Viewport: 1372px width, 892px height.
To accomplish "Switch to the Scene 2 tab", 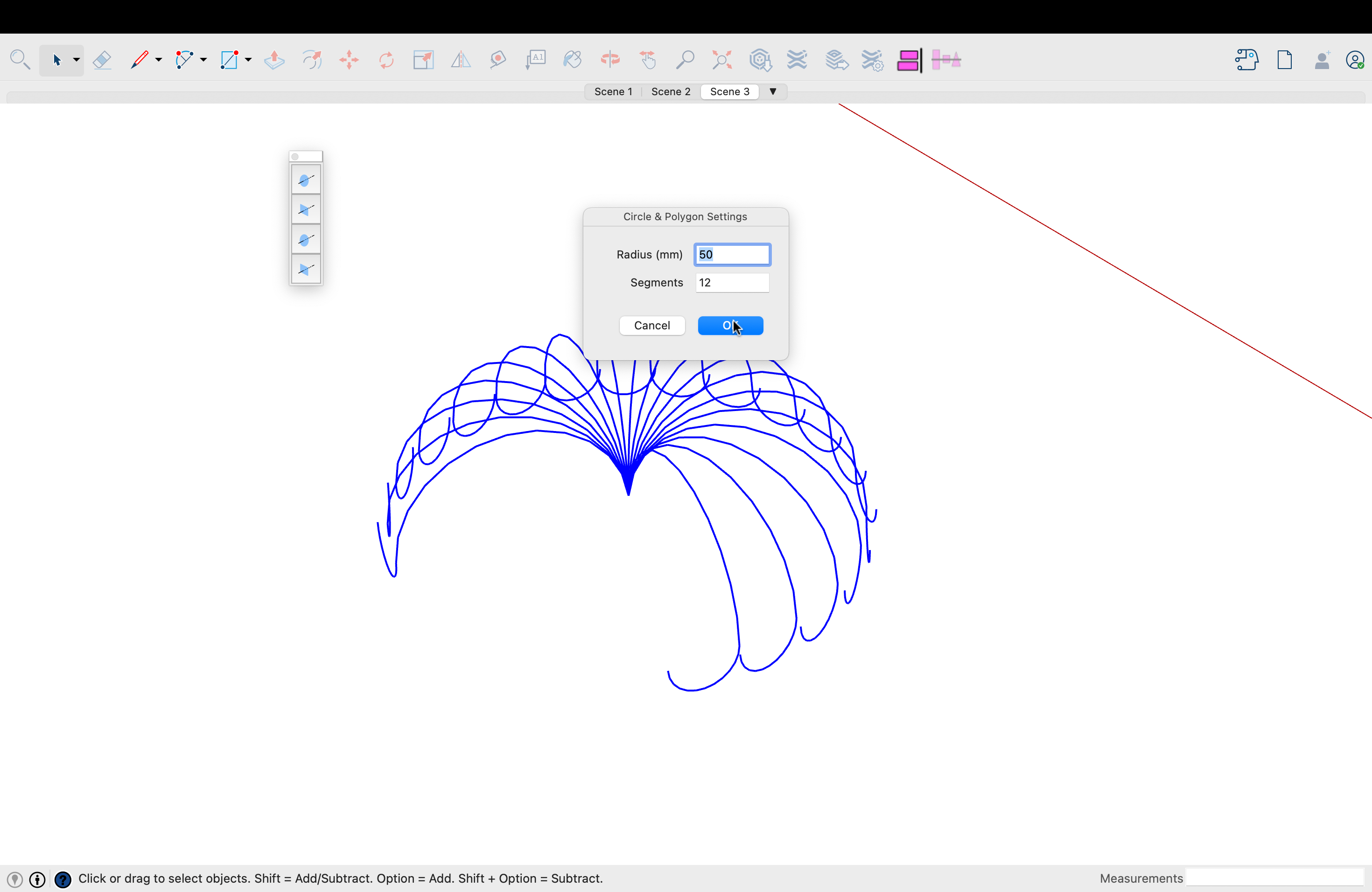I will tap(671, 91).
